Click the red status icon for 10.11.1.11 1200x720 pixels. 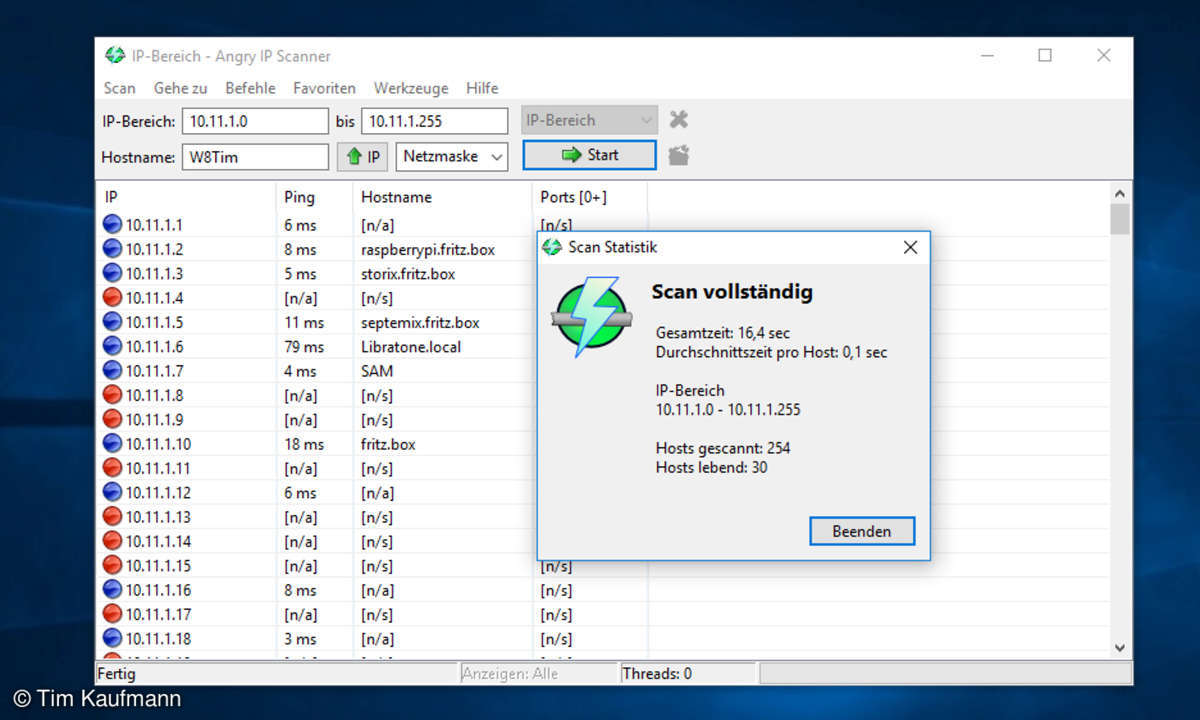(x=112, y=468)
